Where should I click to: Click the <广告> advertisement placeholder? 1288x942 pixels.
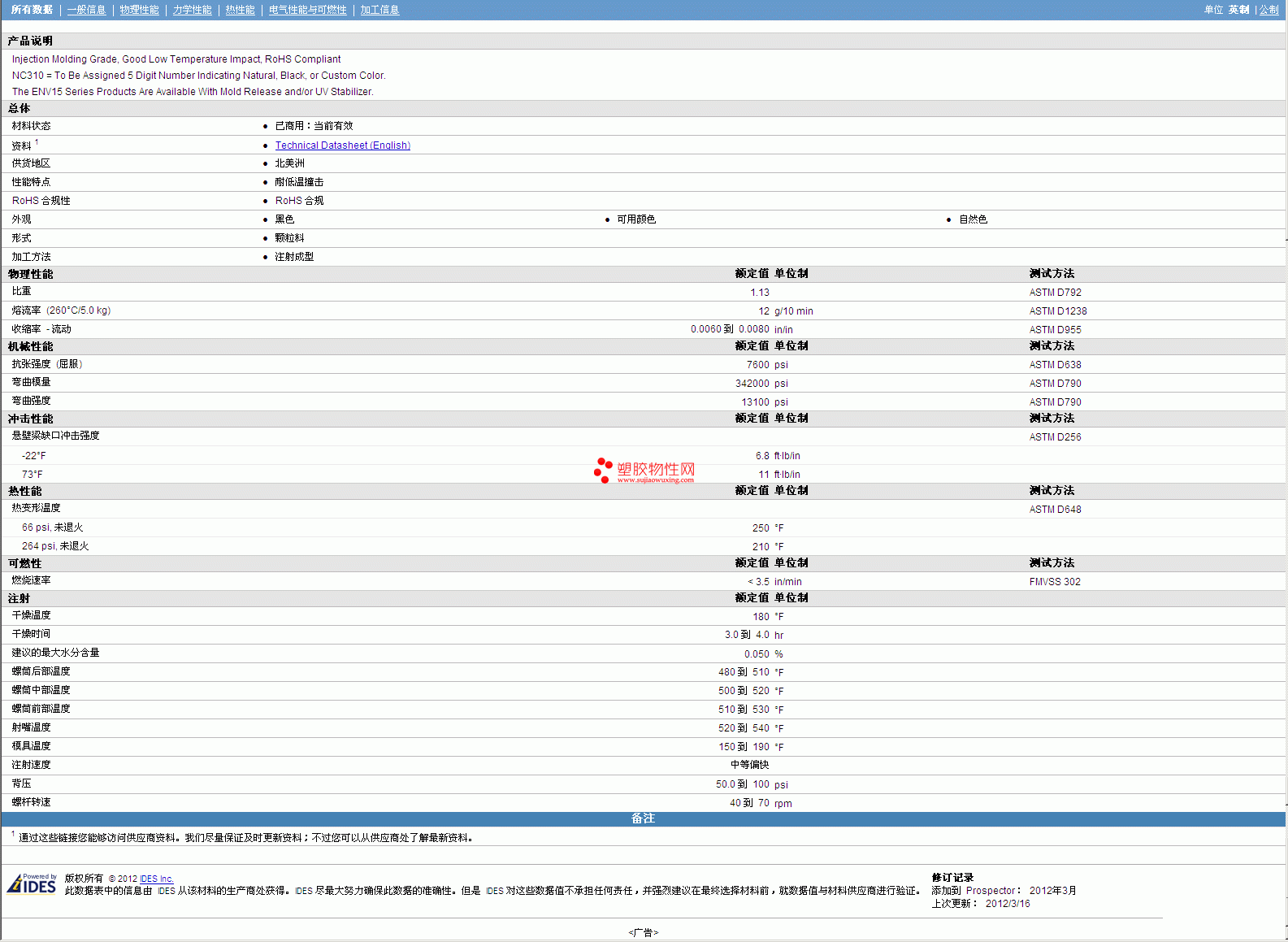(x=643, y=932)
